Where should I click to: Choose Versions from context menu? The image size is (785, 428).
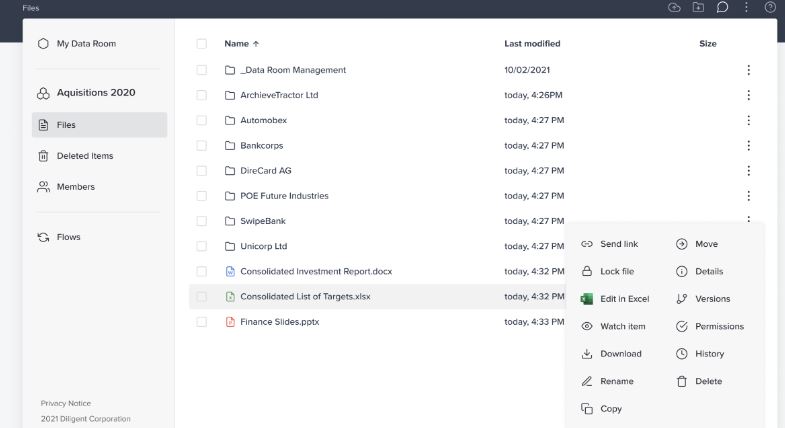[x=703, y=299]
